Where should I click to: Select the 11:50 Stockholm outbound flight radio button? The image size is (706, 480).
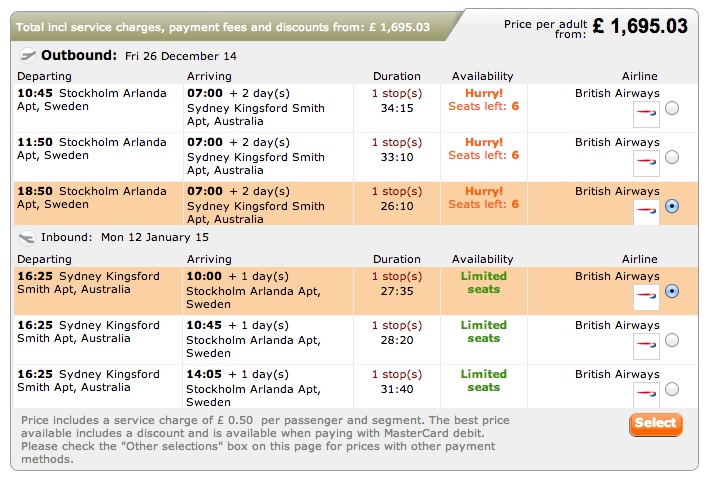click(672, 157)
